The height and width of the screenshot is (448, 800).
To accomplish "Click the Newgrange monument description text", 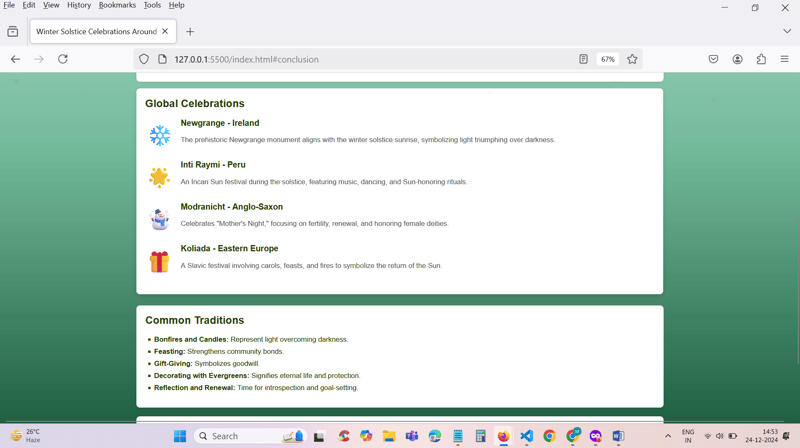I will (367, 140).
